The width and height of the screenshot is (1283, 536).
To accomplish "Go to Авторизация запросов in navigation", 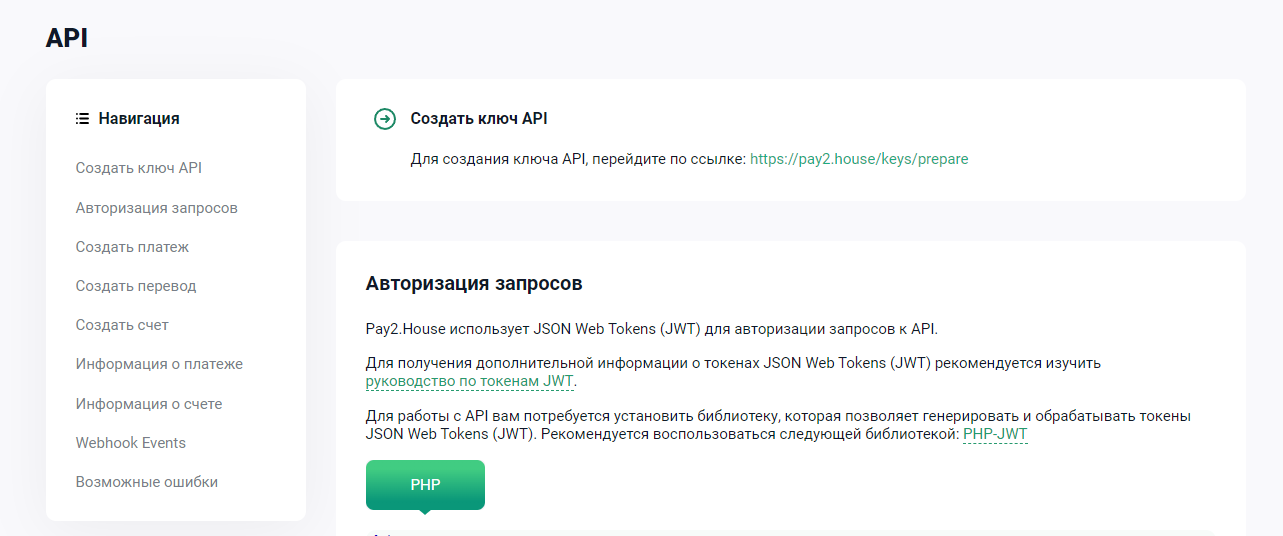I will (157, 208).
